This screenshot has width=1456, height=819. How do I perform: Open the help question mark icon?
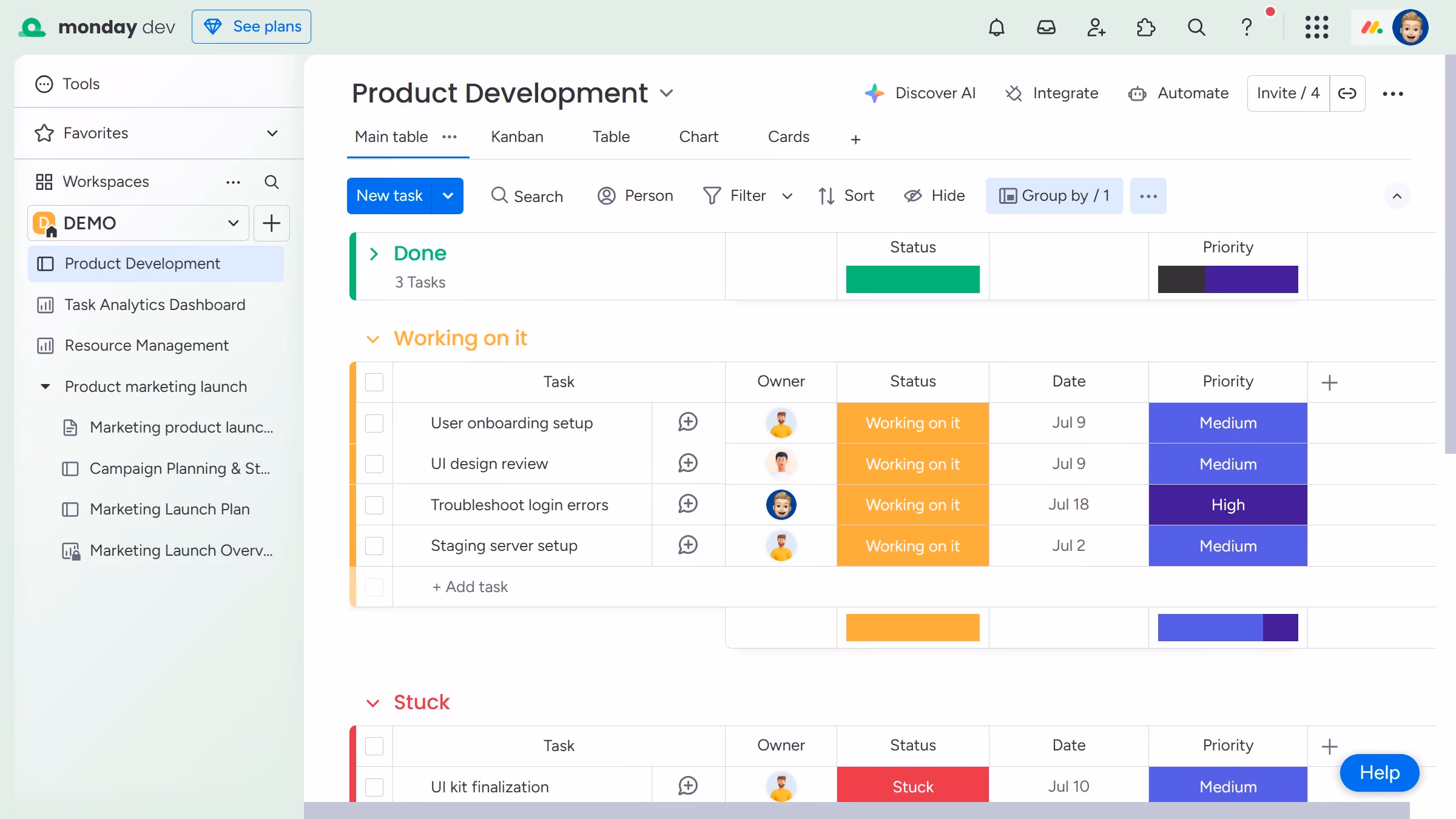pos(1247,27)
